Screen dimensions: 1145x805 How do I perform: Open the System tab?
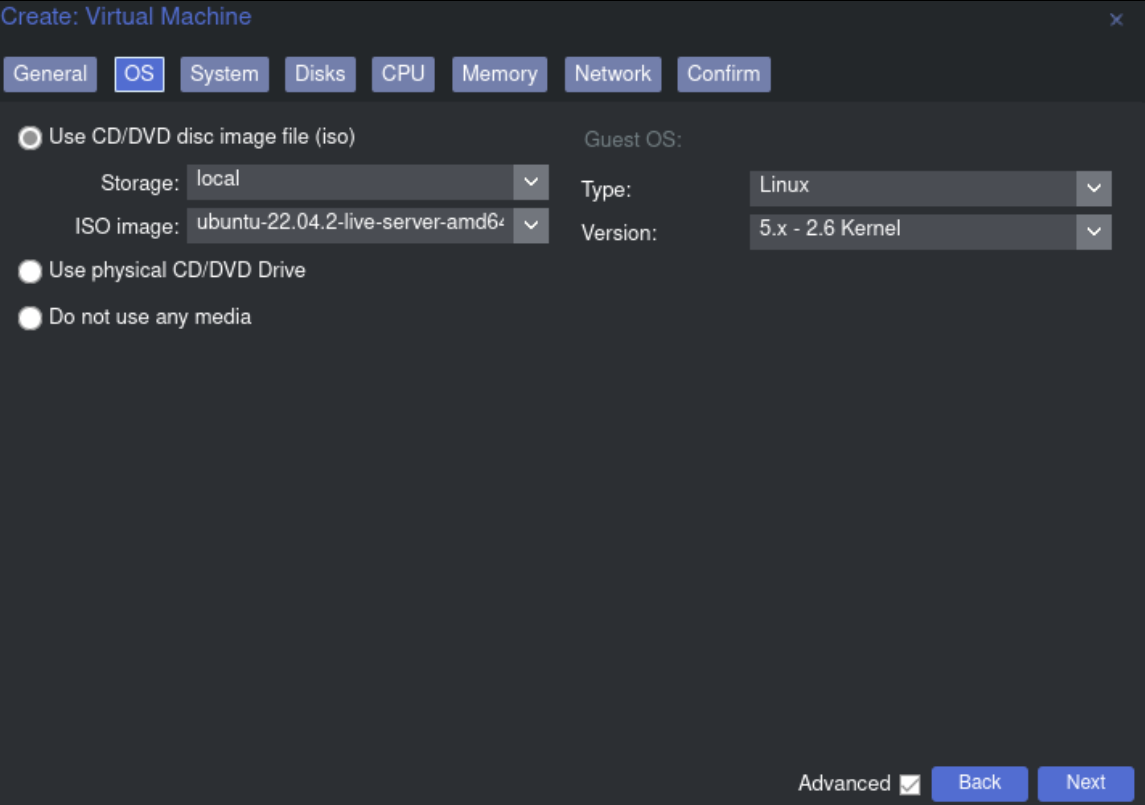224,74
